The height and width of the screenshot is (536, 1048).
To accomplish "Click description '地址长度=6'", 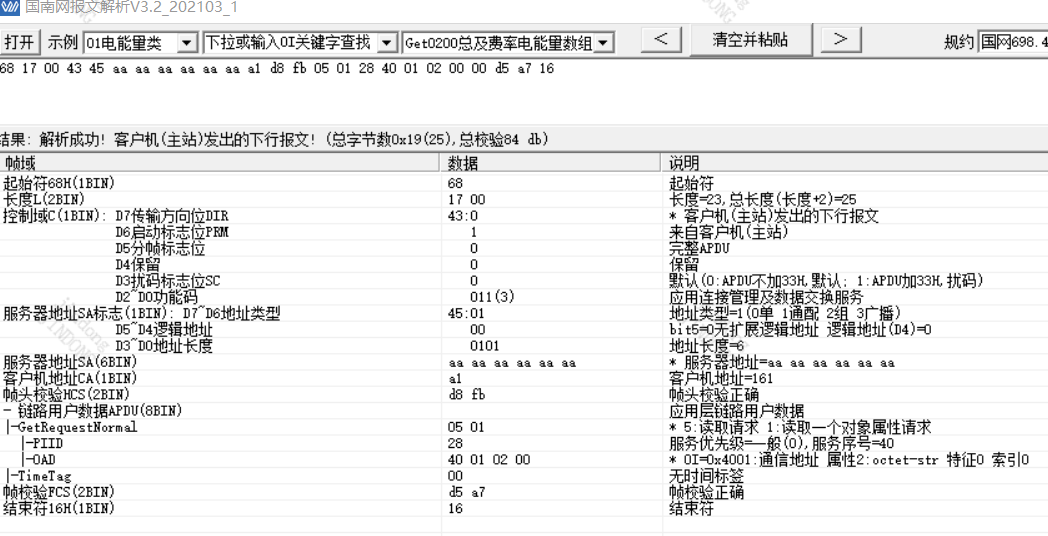I will [706, 346].
